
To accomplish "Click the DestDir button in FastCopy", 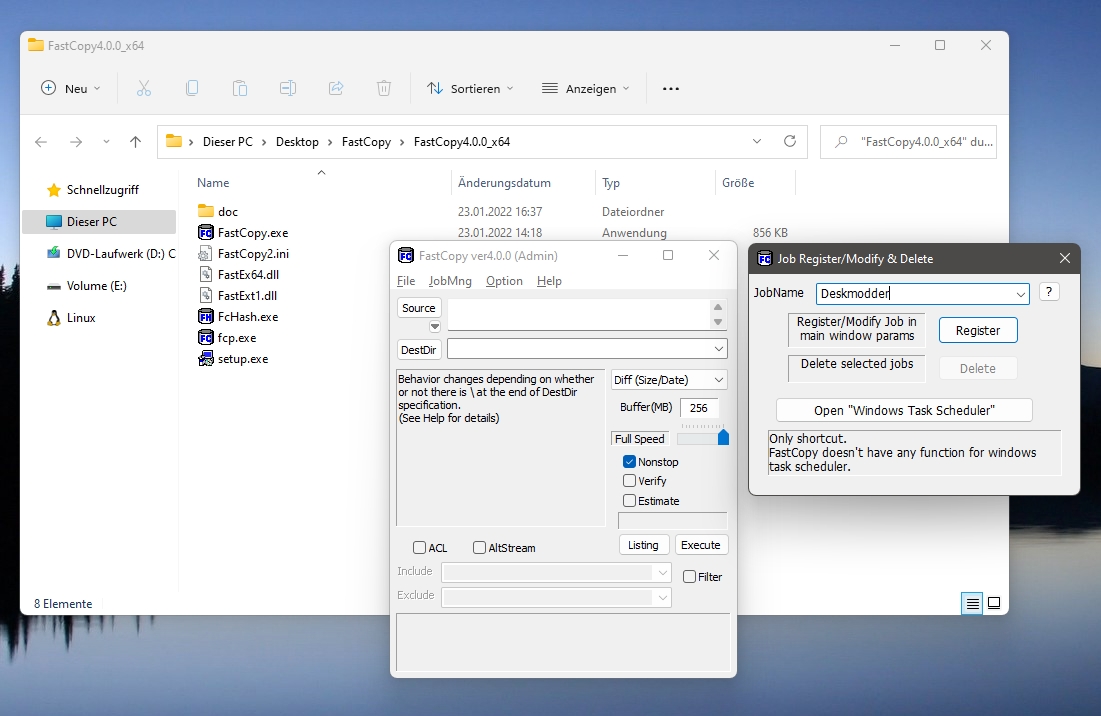I will pyautogui.click(x=418, y=350).
